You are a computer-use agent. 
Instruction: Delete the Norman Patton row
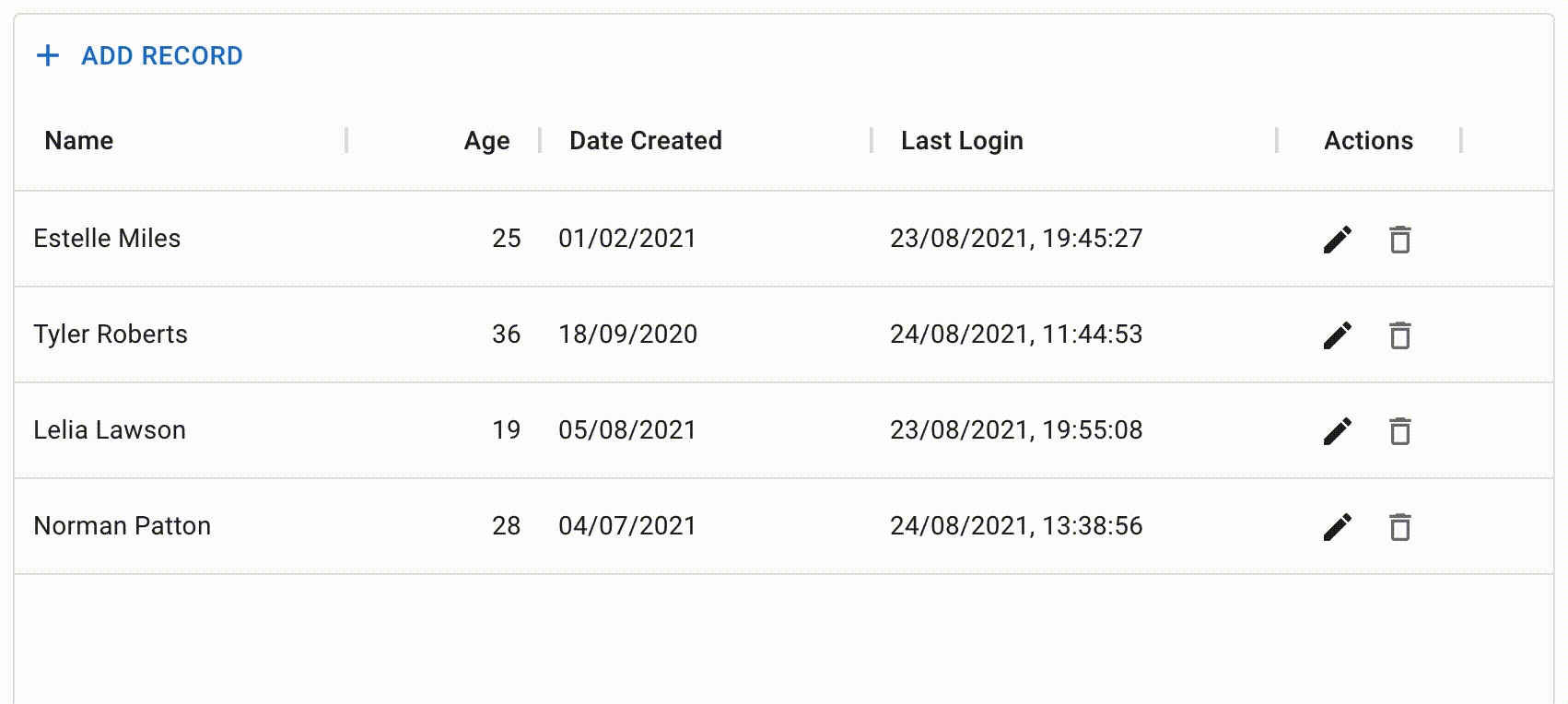pos(1400,527)
